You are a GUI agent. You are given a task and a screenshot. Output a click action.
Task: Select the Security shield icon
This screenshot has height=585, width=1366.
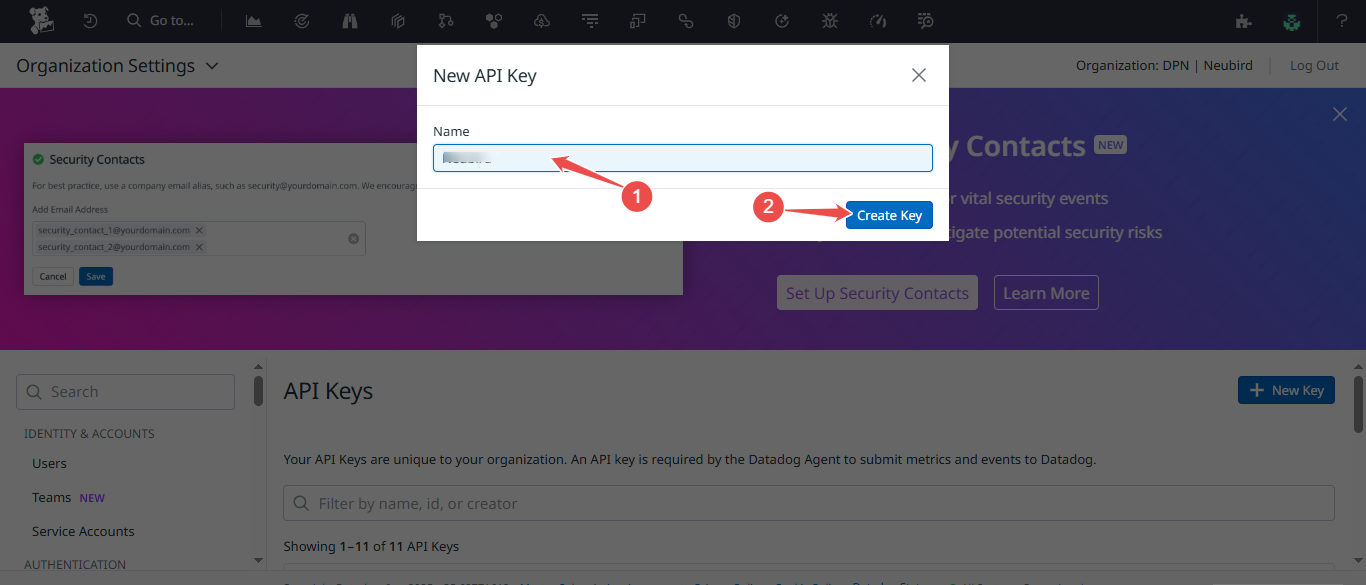pyautogui.click(x=733, y=20)
